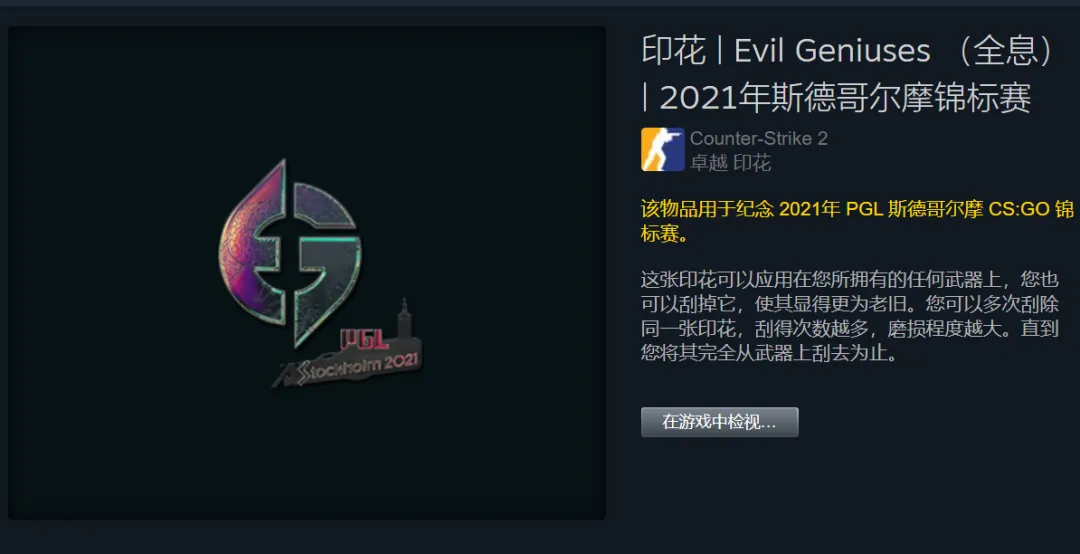Click the item title 印花 | Evil Geniuses
Viewport: 1080px width, 554px height.
(786, 51)
